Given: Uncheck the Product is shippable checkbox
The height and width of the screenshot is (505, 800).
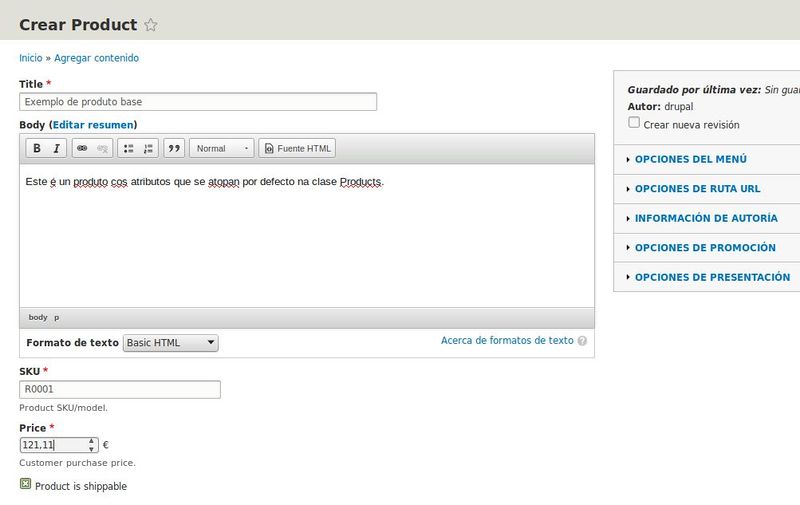Looking at the screenshot, I should [26, 484].
